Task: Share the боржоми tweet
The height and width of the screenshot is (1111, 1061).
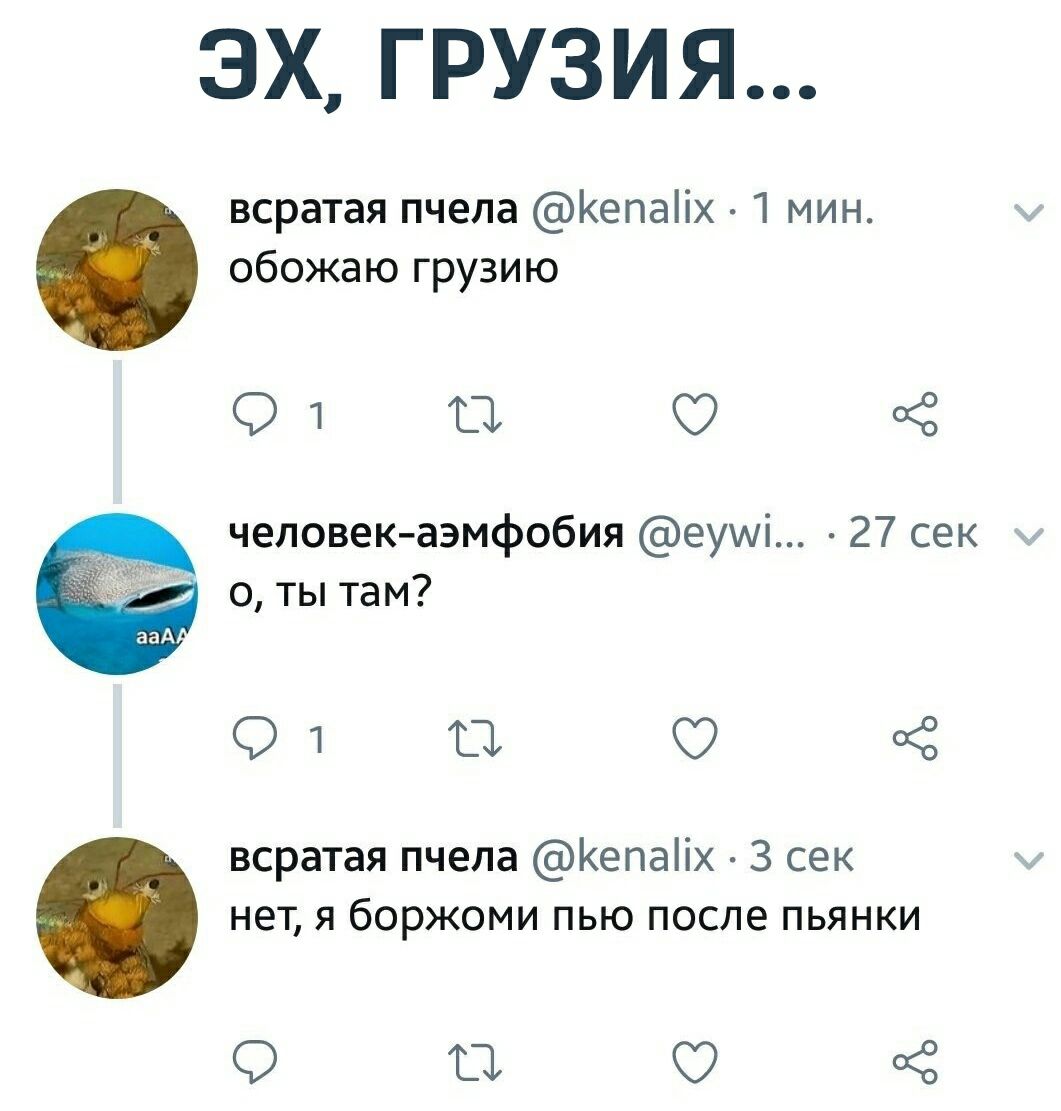Action: coord(916,1061)
